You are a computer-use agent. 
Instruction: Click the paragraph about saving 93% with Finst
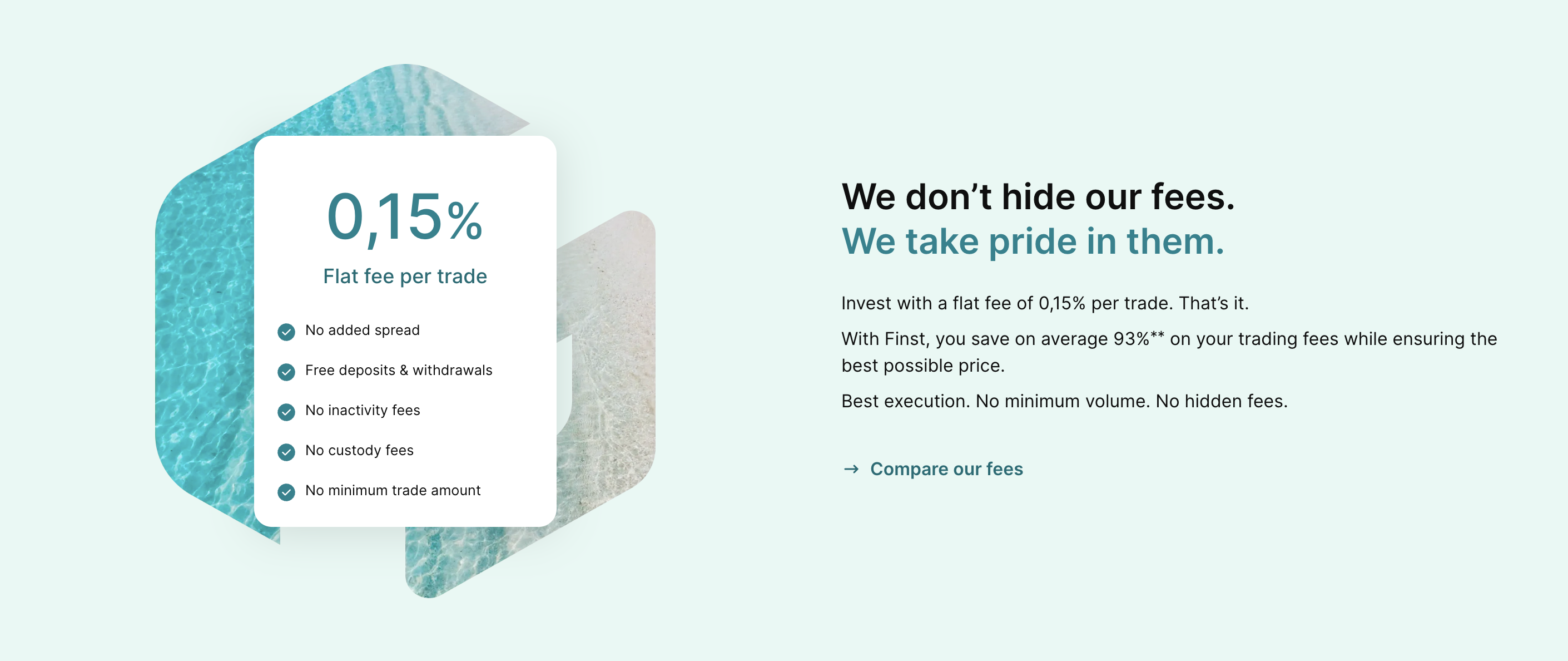coord(1169,352)
